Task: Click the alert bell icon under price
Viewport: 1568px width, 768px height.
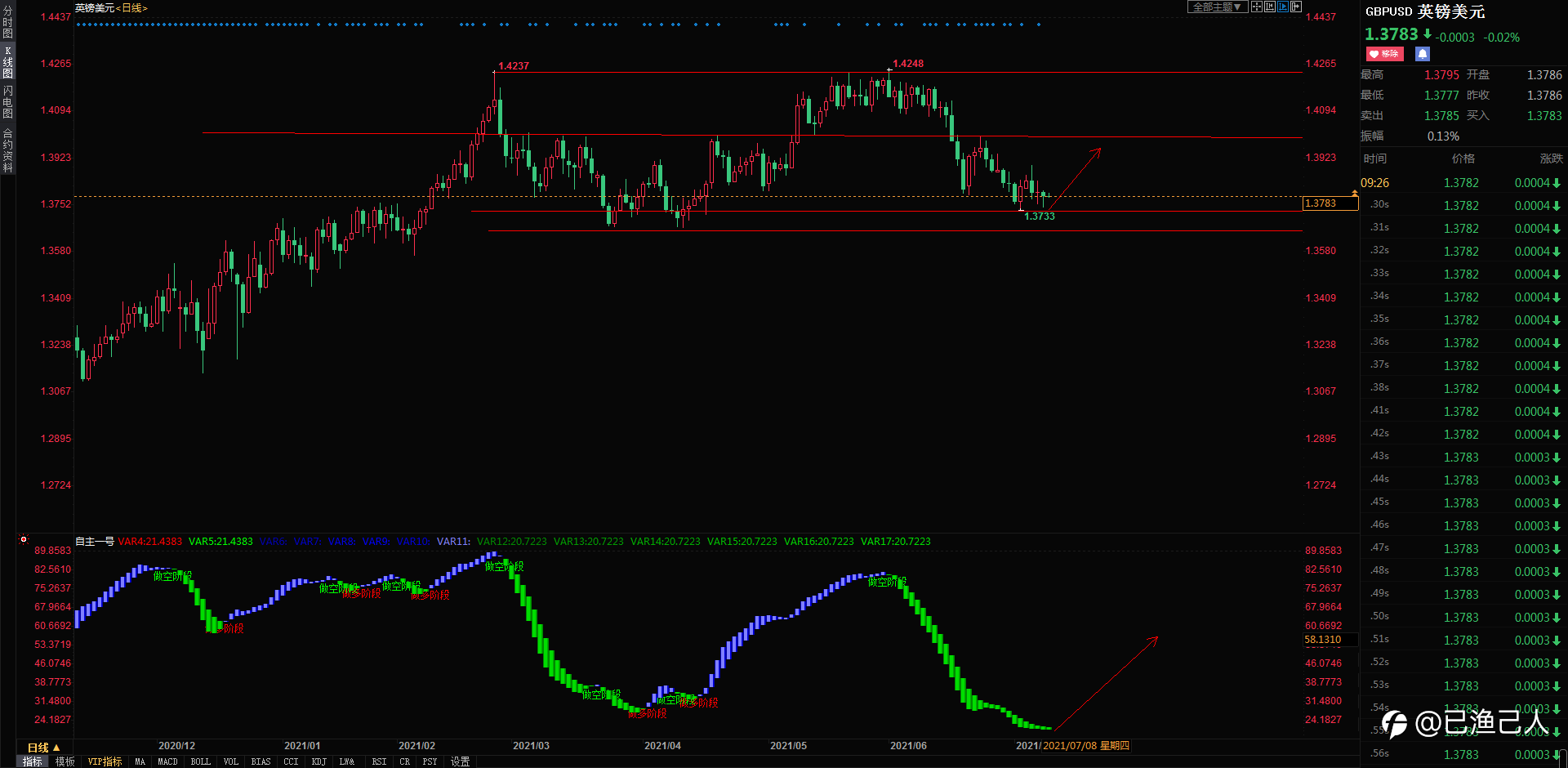Action: point(1423,54)
